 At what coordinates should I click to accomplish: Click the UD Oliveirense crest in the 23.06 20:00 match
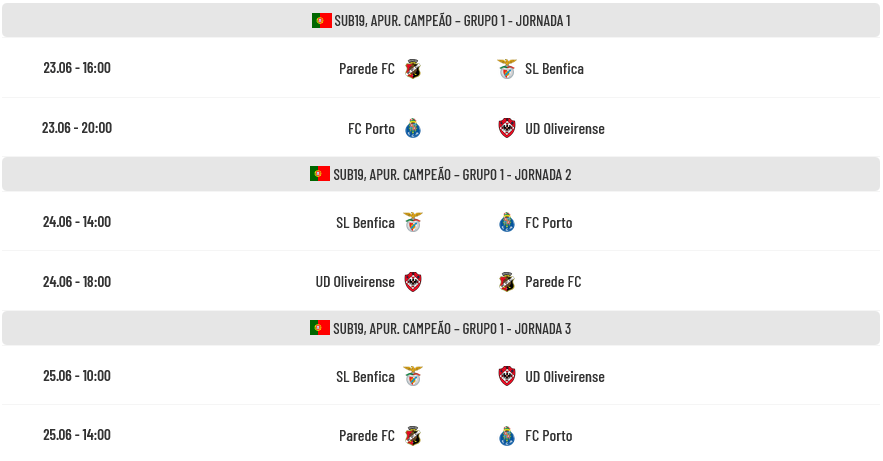[x=507, y=128]
